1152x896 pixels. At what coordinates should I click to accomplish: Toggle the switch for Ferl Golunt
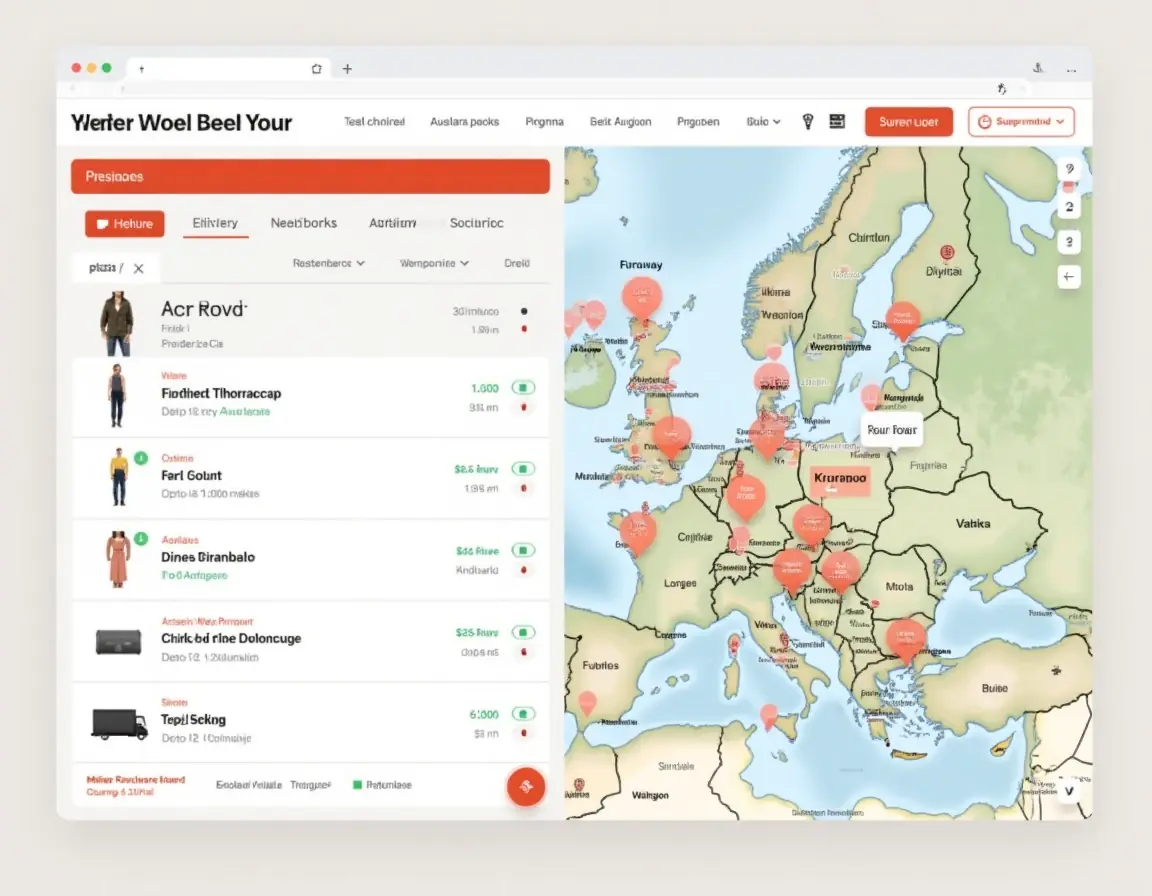[523, 468]
